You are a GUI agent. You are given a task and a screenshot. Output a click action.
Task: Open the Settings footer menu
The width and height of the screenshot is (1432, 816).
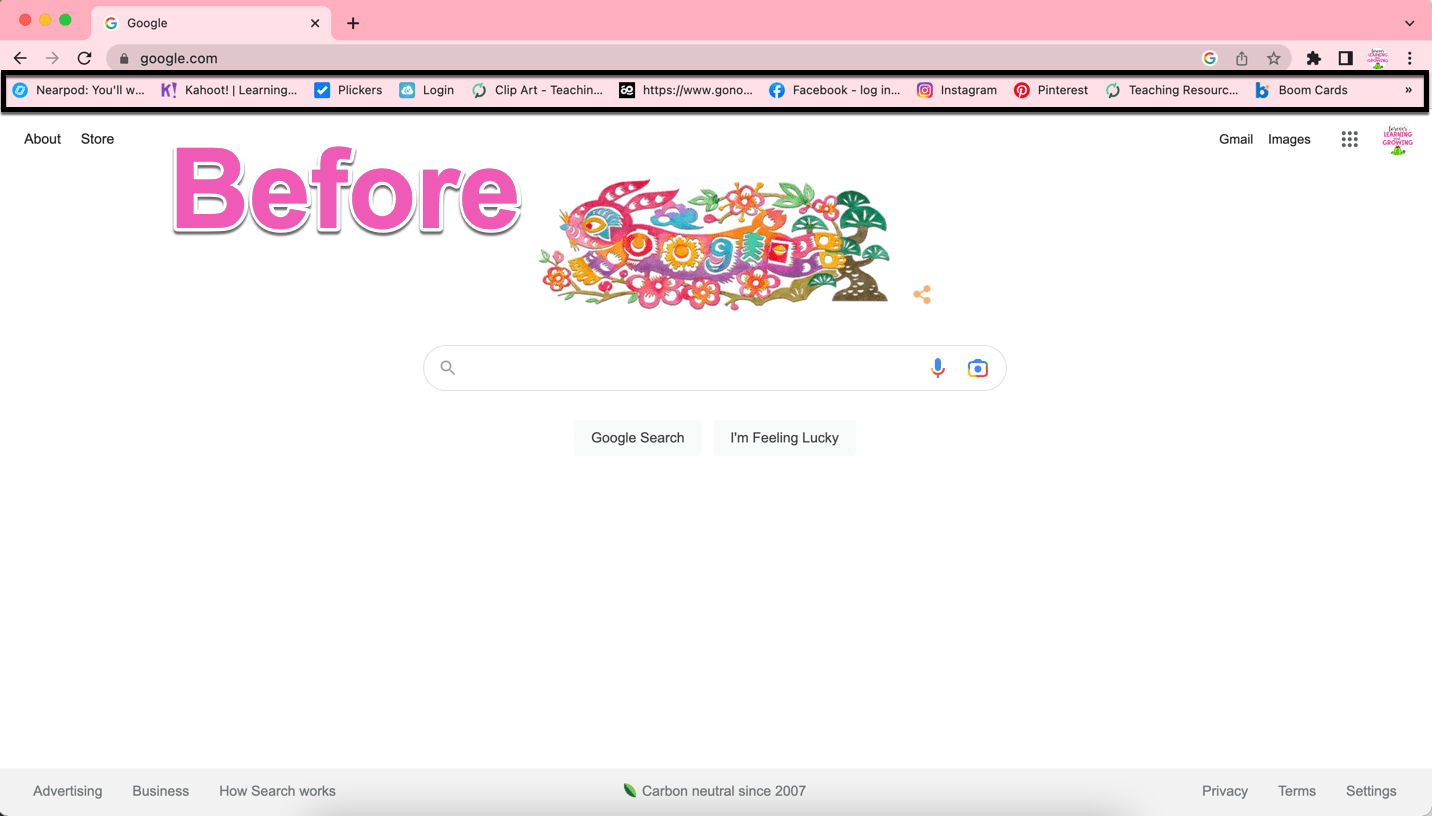(x=1371, y=791)
